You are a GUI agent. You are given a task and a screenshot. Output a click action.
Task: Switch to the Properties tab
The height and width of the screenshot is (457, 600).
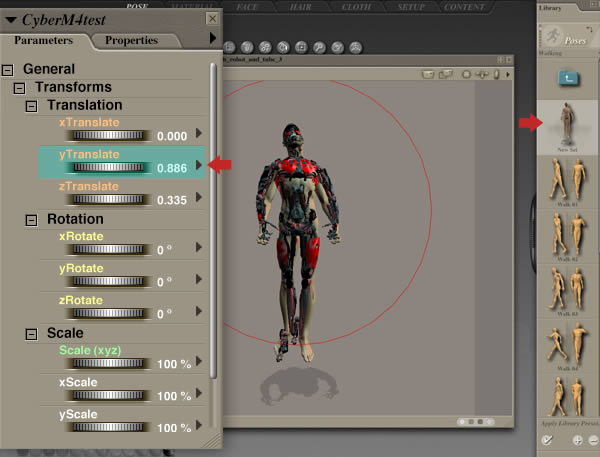[131, 40]
